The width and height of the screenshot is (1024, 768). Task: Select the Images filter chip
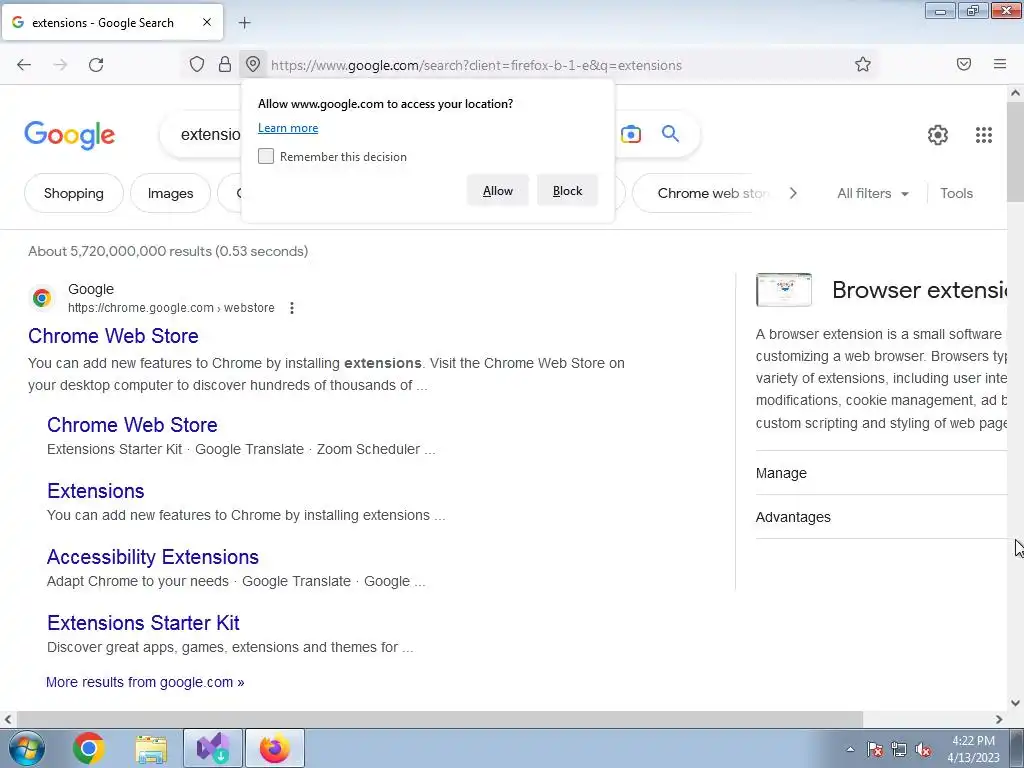click(170, 193)
